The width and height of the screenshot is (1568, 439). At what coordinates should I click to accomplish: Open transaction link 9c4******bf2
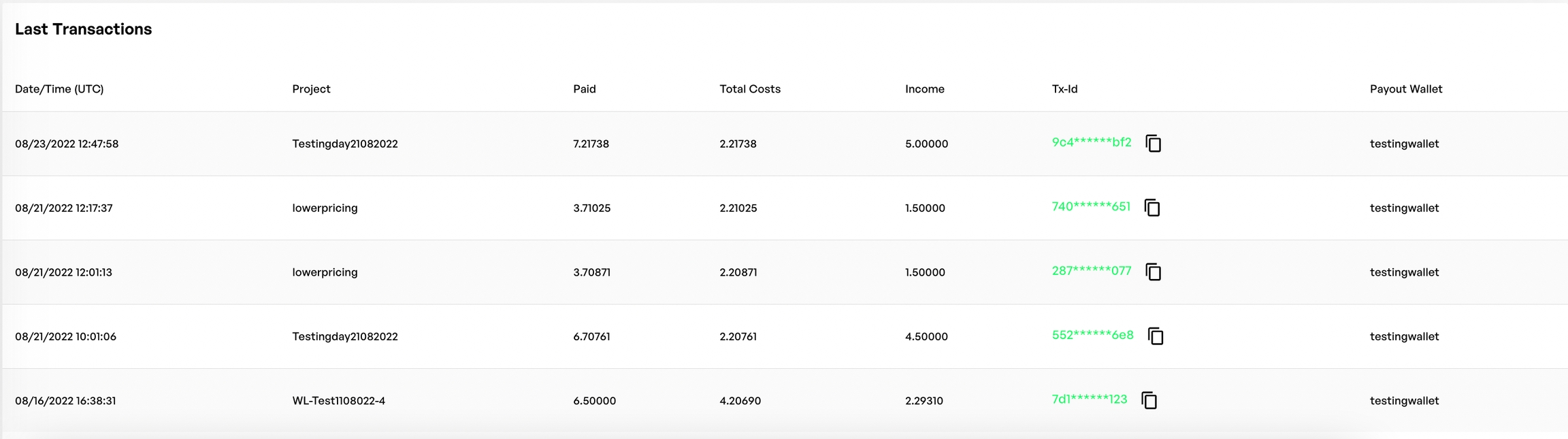(x=1091, y=142)
